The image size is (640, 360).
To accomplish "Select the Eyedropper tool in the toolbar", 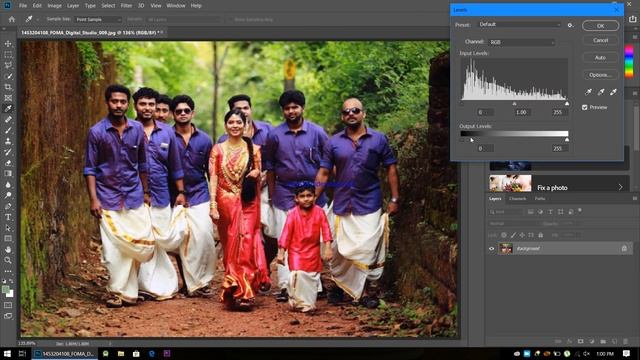I will 8,109.
